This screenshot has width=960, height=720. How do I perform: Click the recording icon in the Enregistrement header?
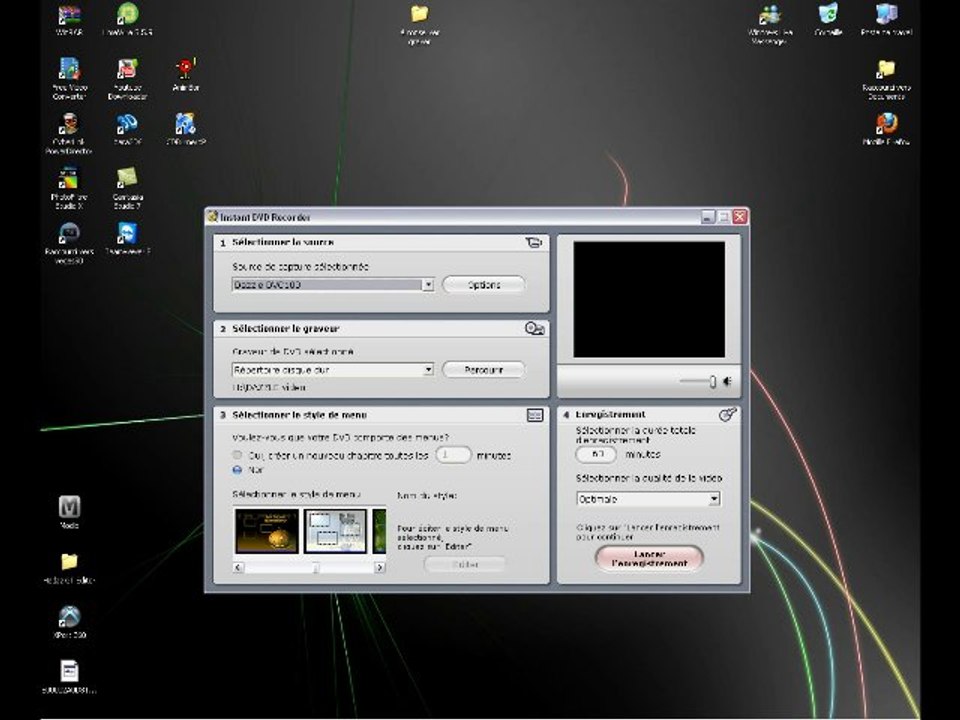coord(728,414)
